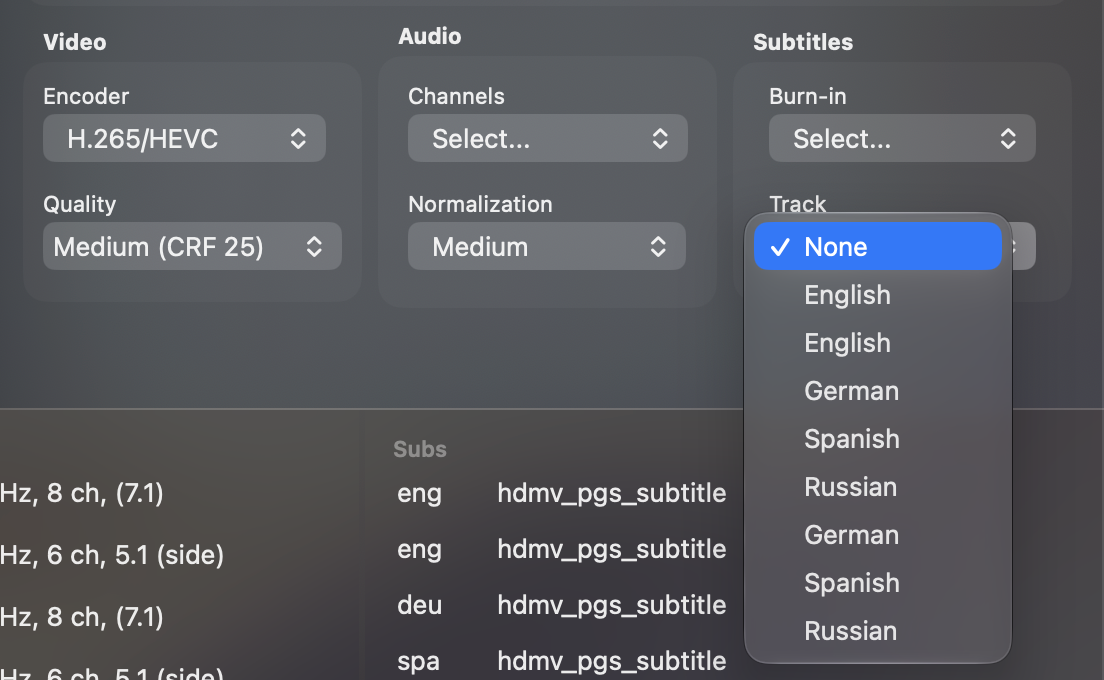Select the first English track option
1104x680 pixels.
point(878,295)
